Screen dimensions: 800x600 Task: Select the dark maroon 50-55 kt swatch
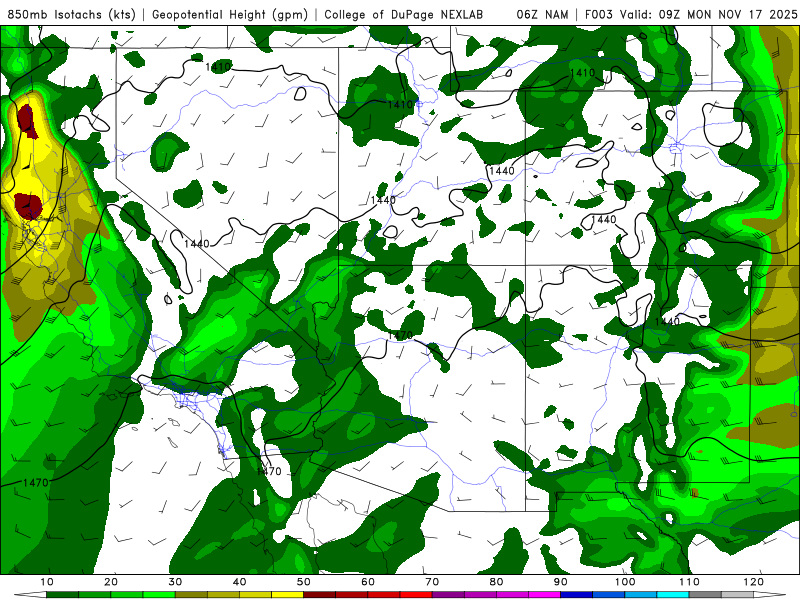[x=319, y=594]
